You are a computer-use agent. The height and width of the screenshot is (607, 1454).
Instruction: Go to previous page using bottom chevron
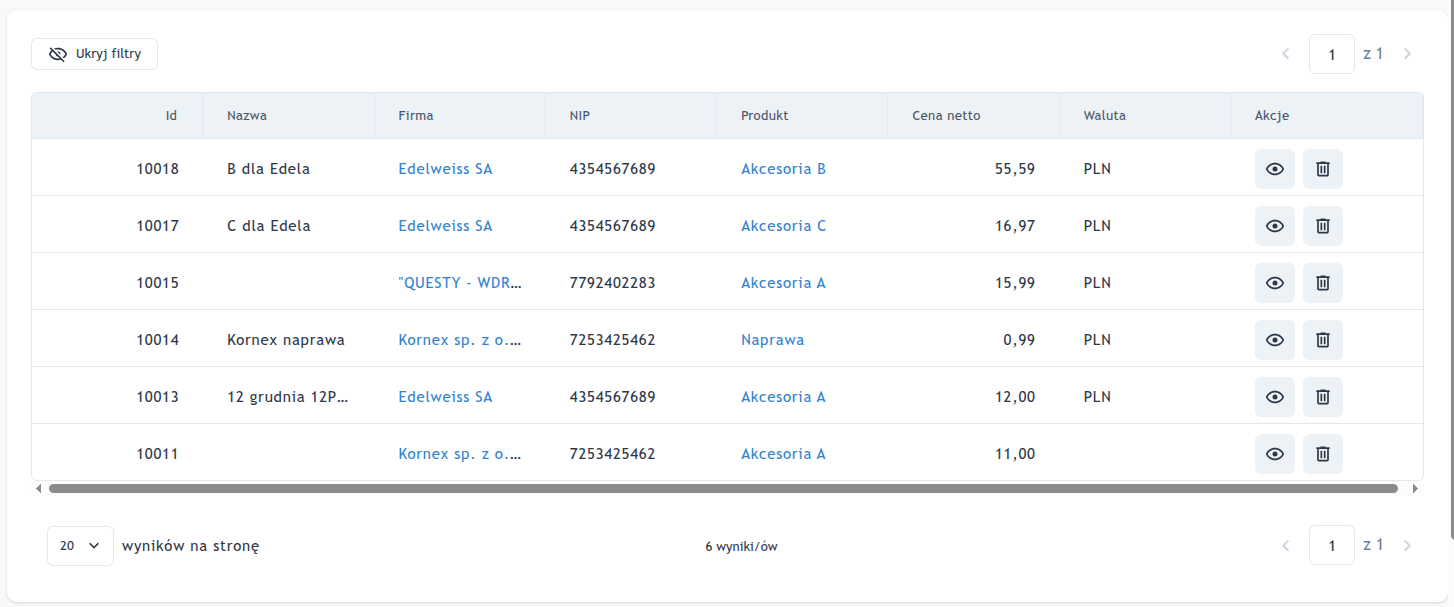coord(1286,546)
